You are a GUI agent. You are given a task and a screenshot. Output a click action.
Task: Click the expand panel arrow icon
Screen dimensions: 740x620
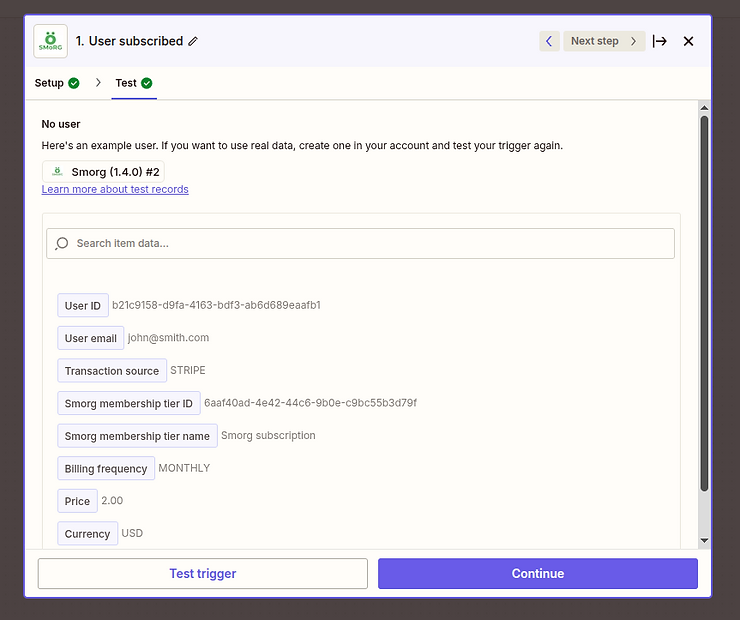660,41
